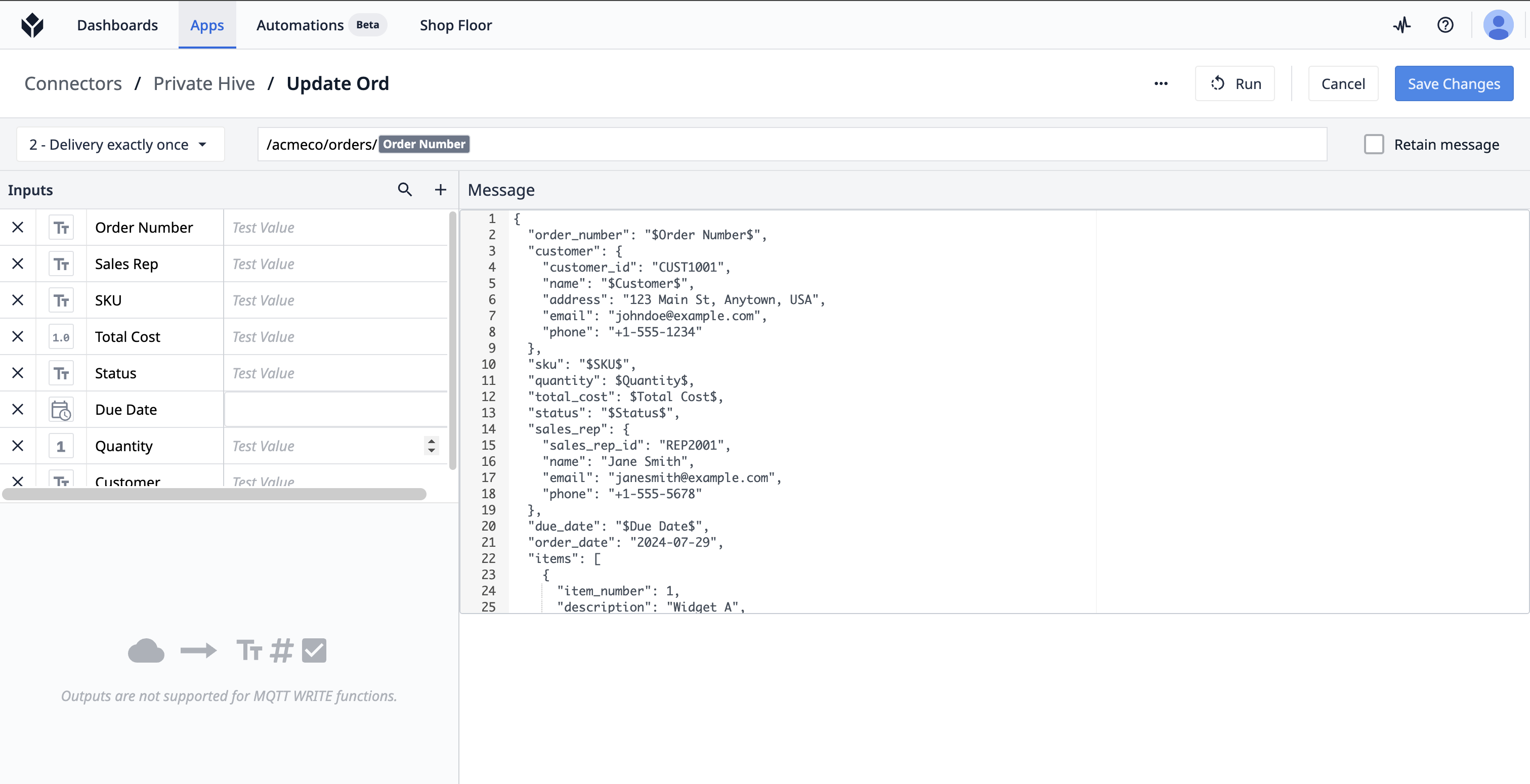Screen dimensions: 1530x784
Task: Click the Tulip logo home icon
Action: 32,25
